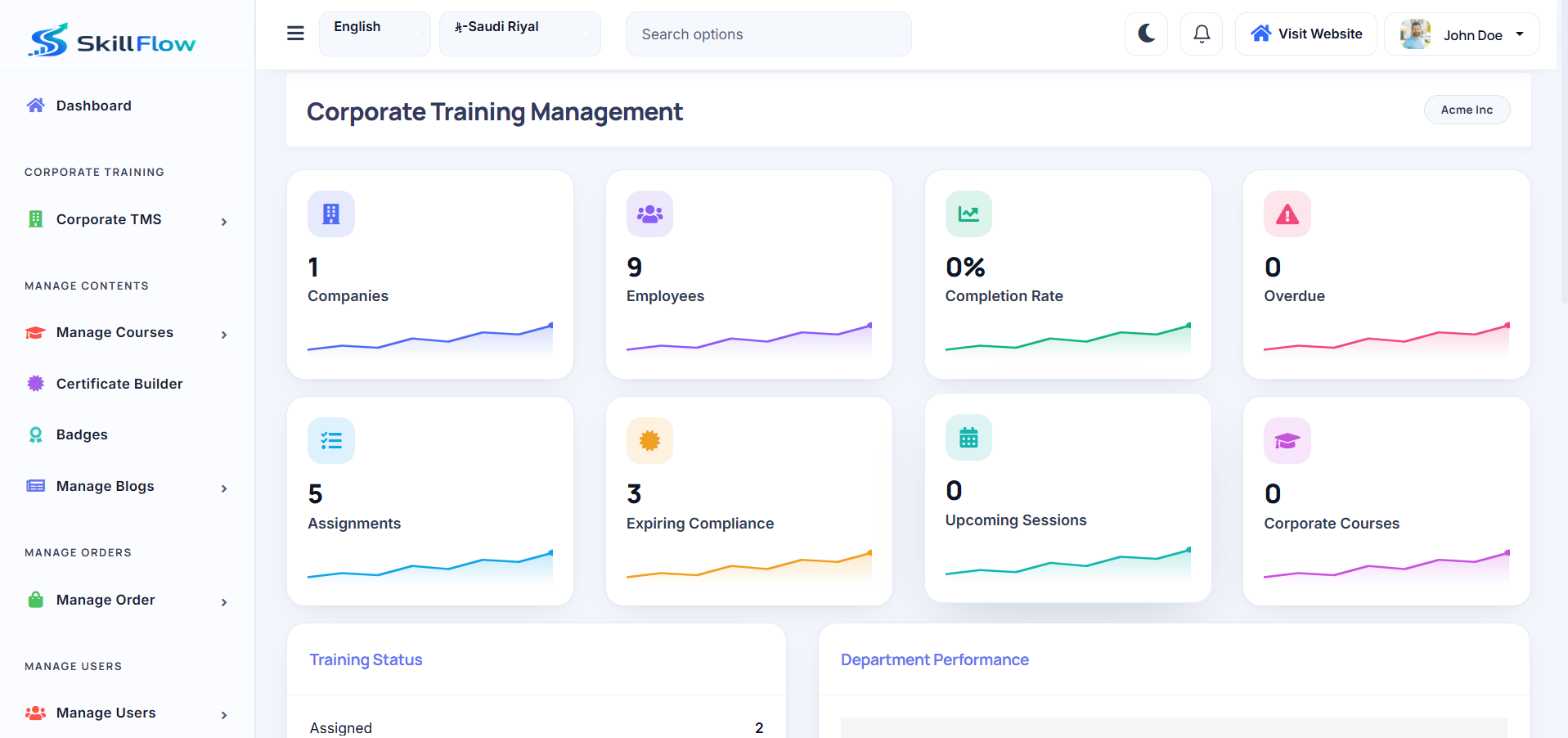
Task: Open John Doe user dropdown
Action: (x=1462, y=34)
